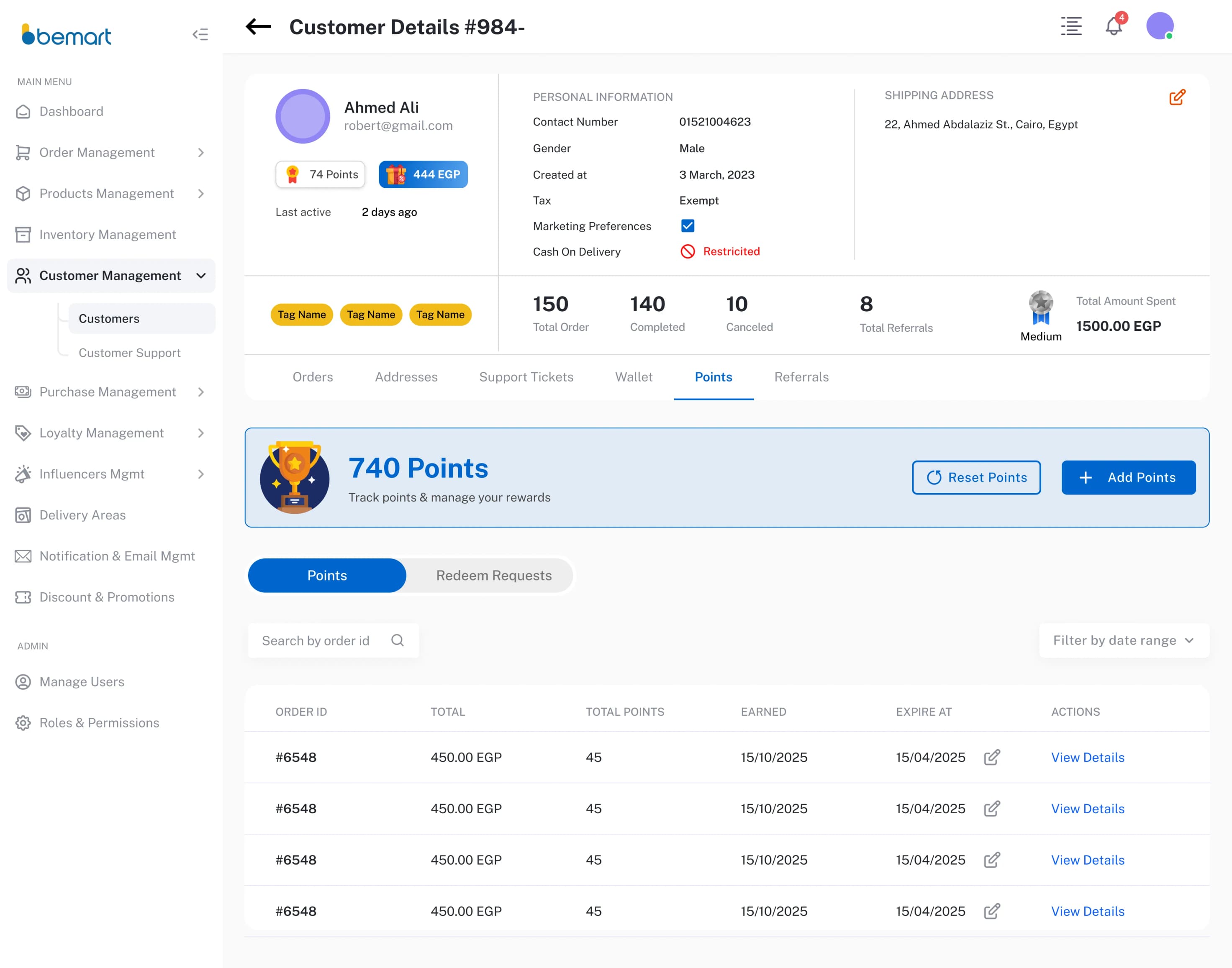
Task: Click the 1500.00 EGP total amount spent
Action: pos(1118,326)
